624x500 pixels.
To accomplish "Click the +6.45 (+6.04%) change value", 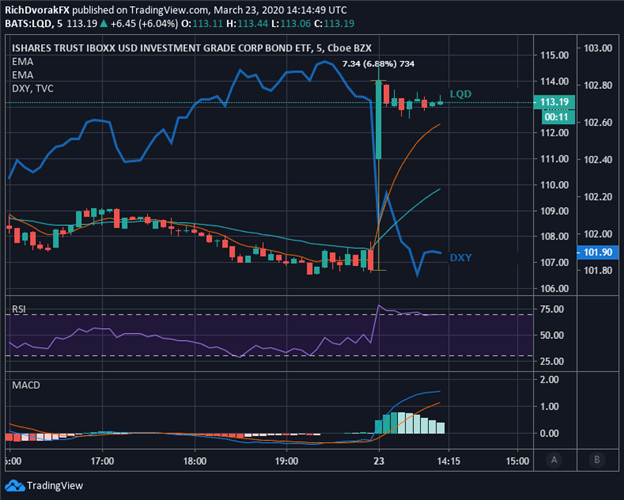I will pos(144,23).
